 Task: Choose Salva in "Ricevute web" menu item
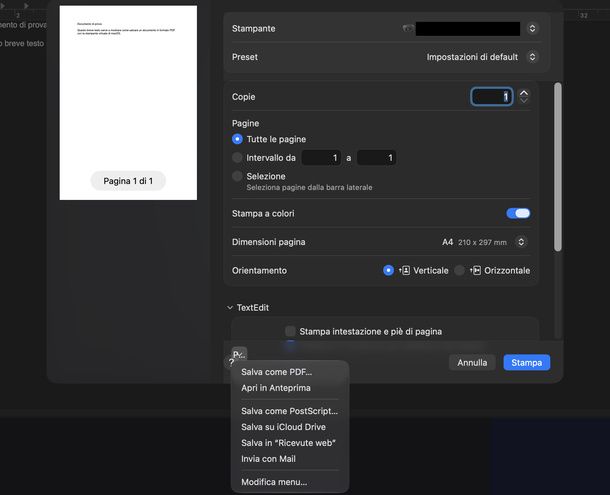coord(290,443)
